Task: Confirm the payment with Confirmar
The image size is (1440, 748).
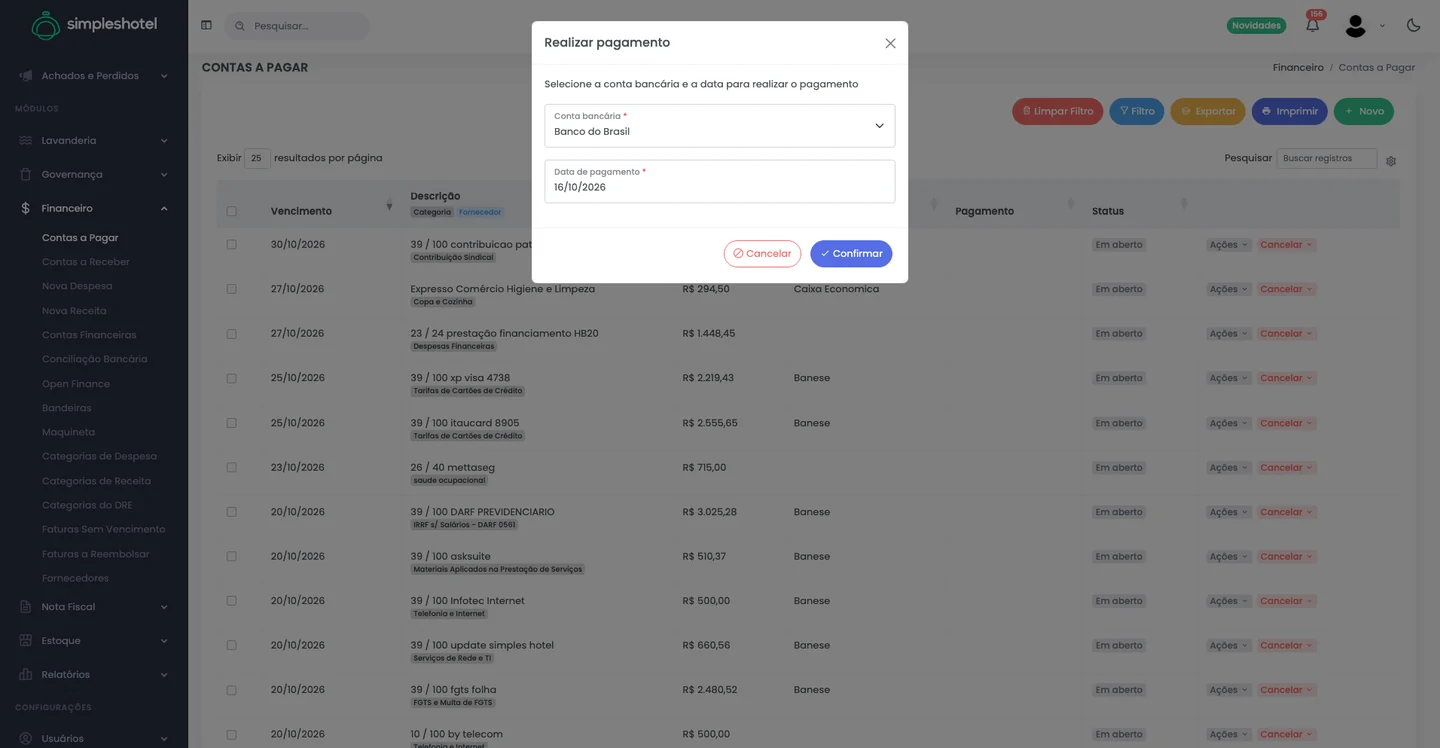Action: [x=851, y=254]
